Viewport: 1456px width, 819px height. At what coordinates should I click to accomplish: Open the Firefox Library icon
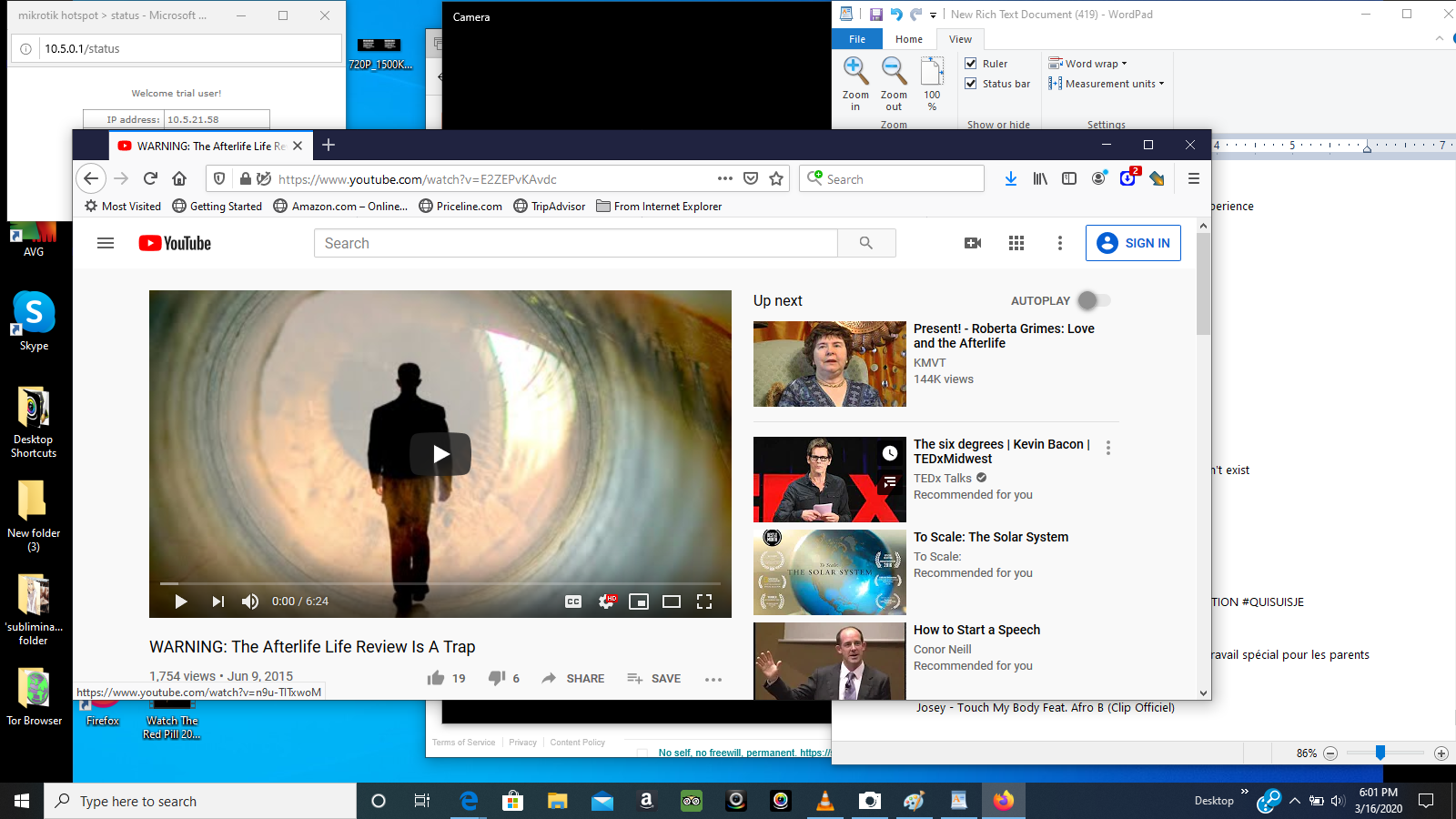point(1040,179)
